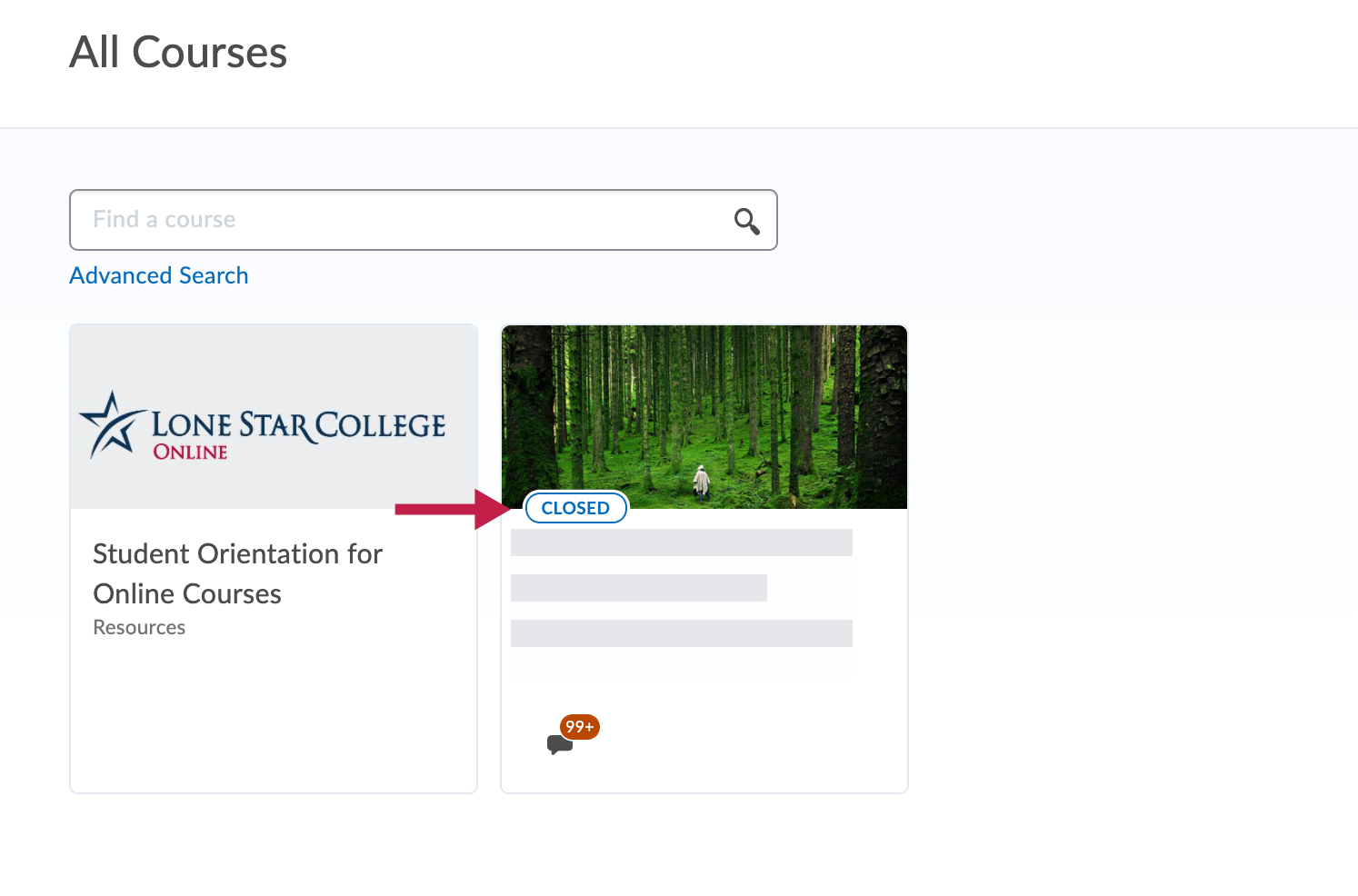Screen dimensions: 1358x896
Task: Click the forest course image thumbnail
Action: 704,400
